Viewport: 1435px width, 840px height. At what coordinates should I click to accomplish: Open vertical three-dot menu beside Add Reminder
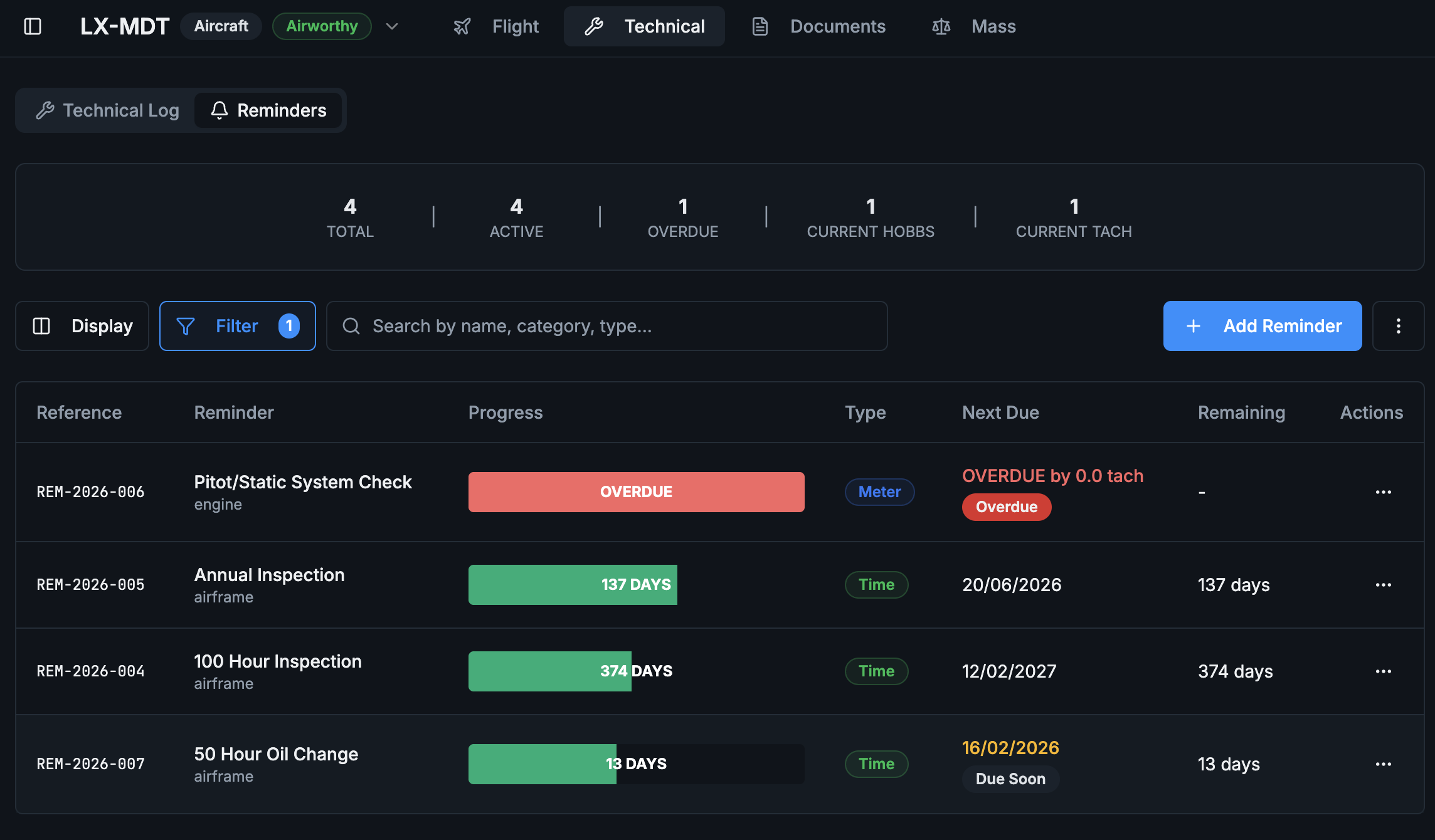[x=1398, y=326]
